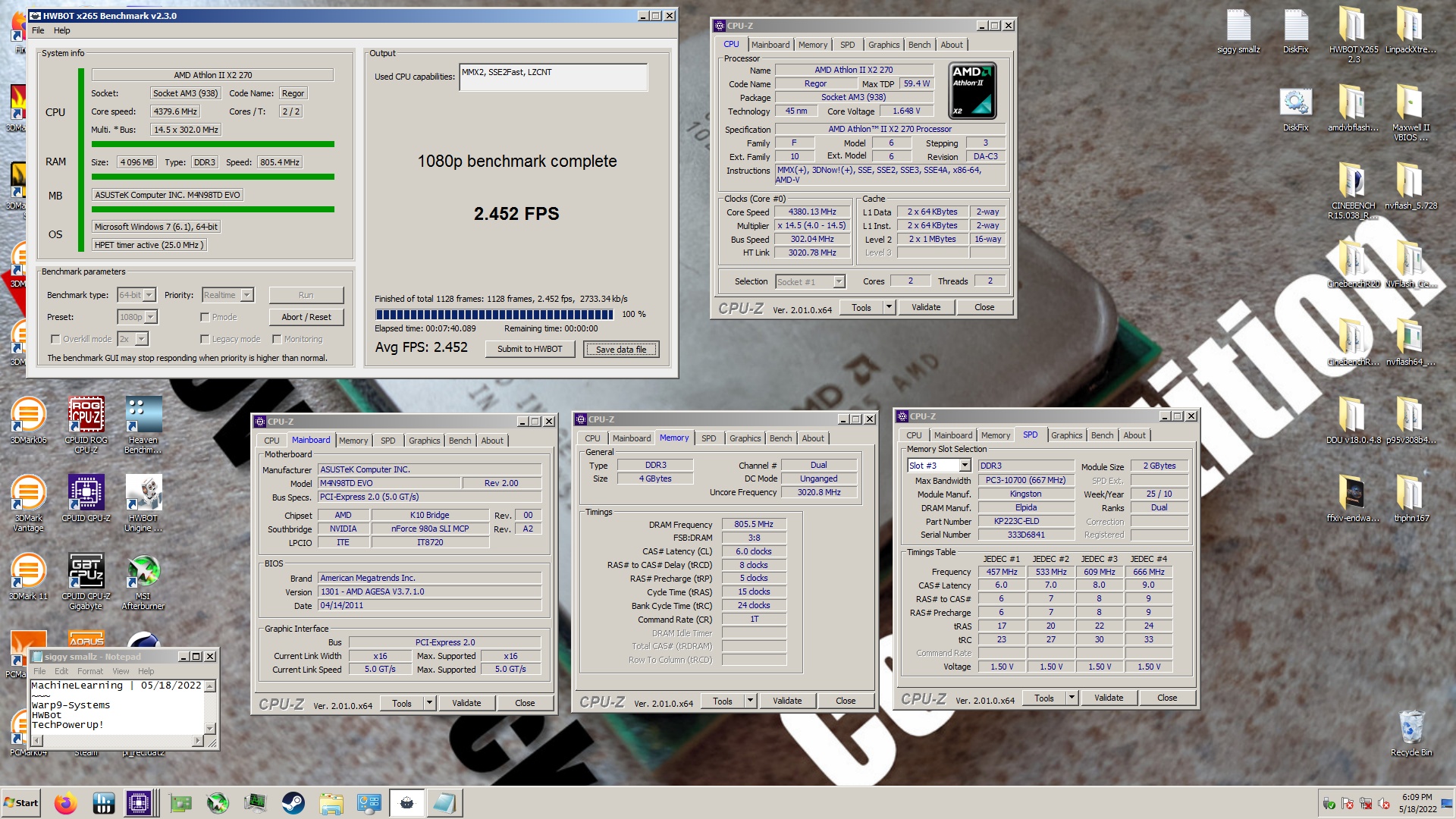Expand Tools arrow in SPD window
The width and height of the screenshot is (1456, 819).
pos(1072,698)
